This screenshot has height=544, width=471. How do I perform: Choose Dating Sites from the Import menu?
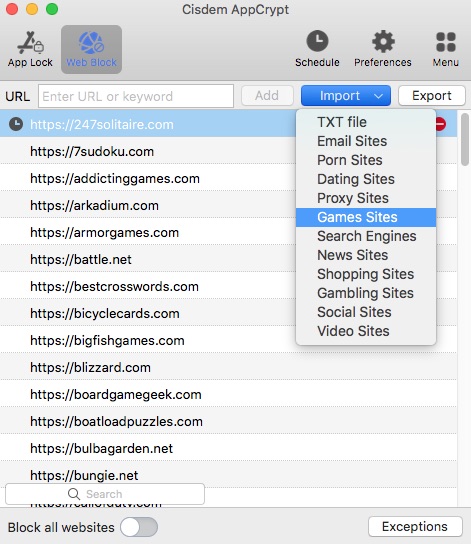click(366, 179)
